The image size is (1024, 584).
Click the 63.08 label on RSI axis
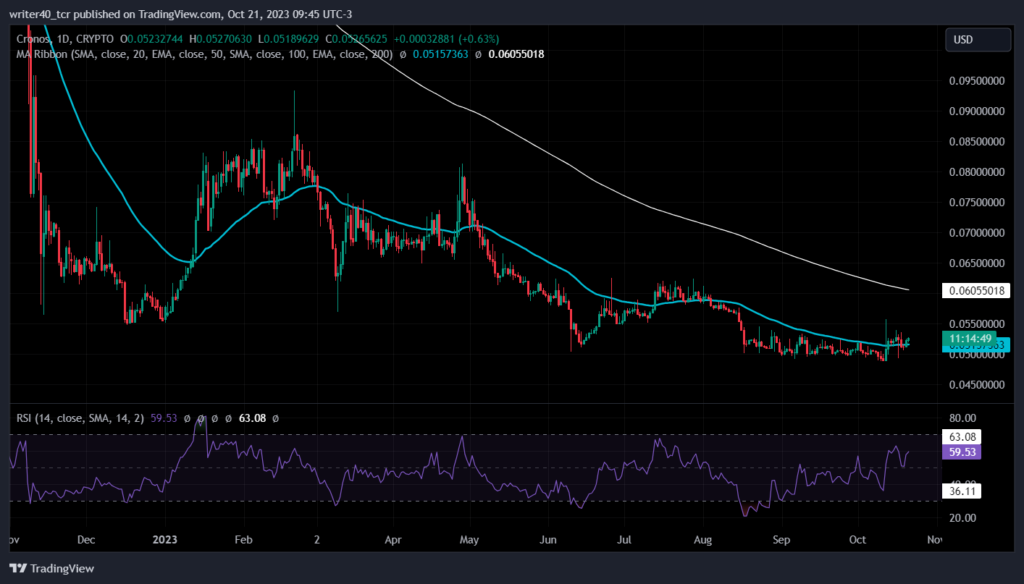pos(962,437)
